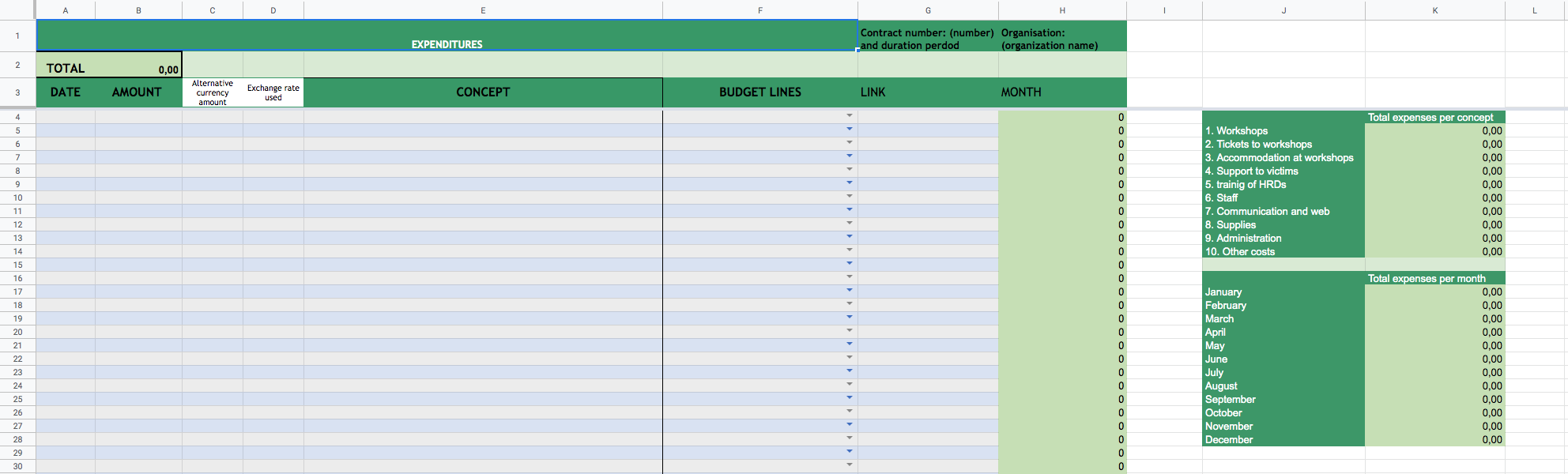The height and width of the screenshot is (474, 1568).
Task: Click the January month label
Action: 1223,292
